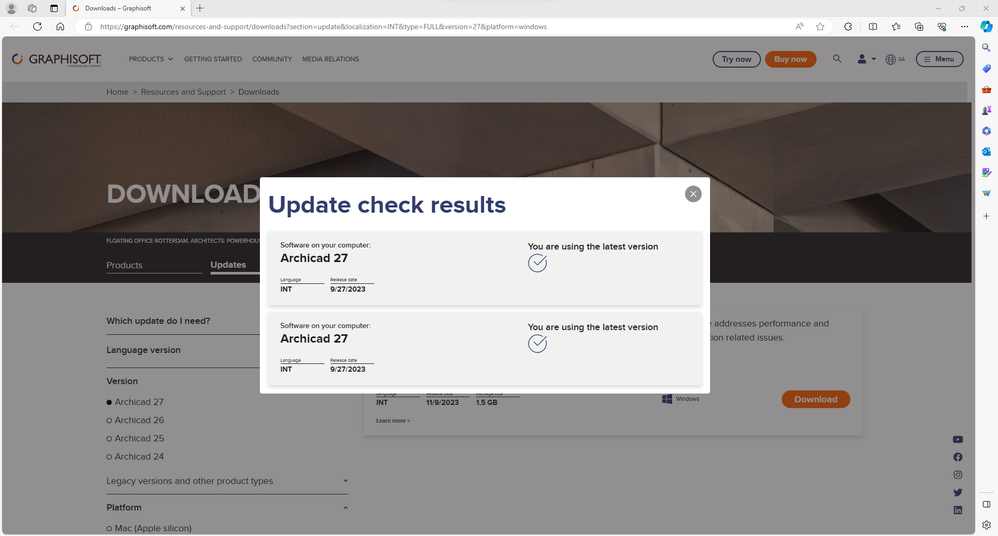
Task: Open the favorites list icon
Action: click(x=896, y=27)
